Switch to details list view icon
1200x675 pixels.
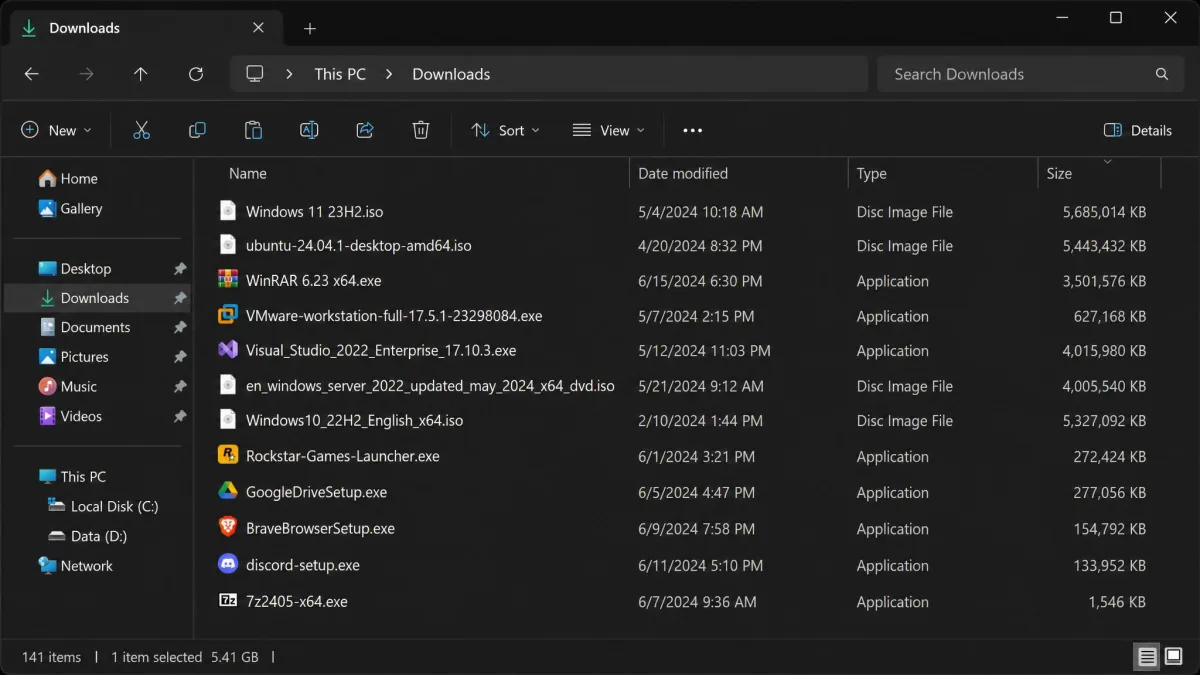click(1147, 657)
